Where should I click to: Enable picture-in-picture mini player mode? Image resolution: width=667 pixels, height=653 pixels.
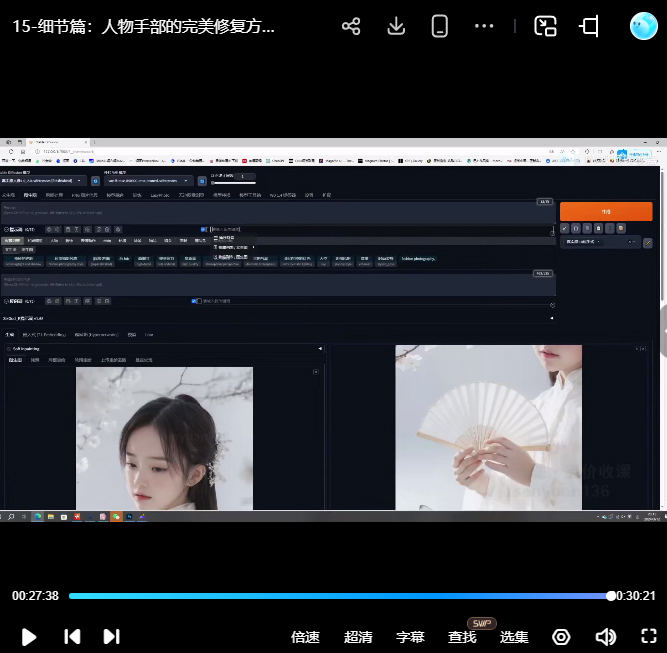pyautogui.click(x=545, y=27)
